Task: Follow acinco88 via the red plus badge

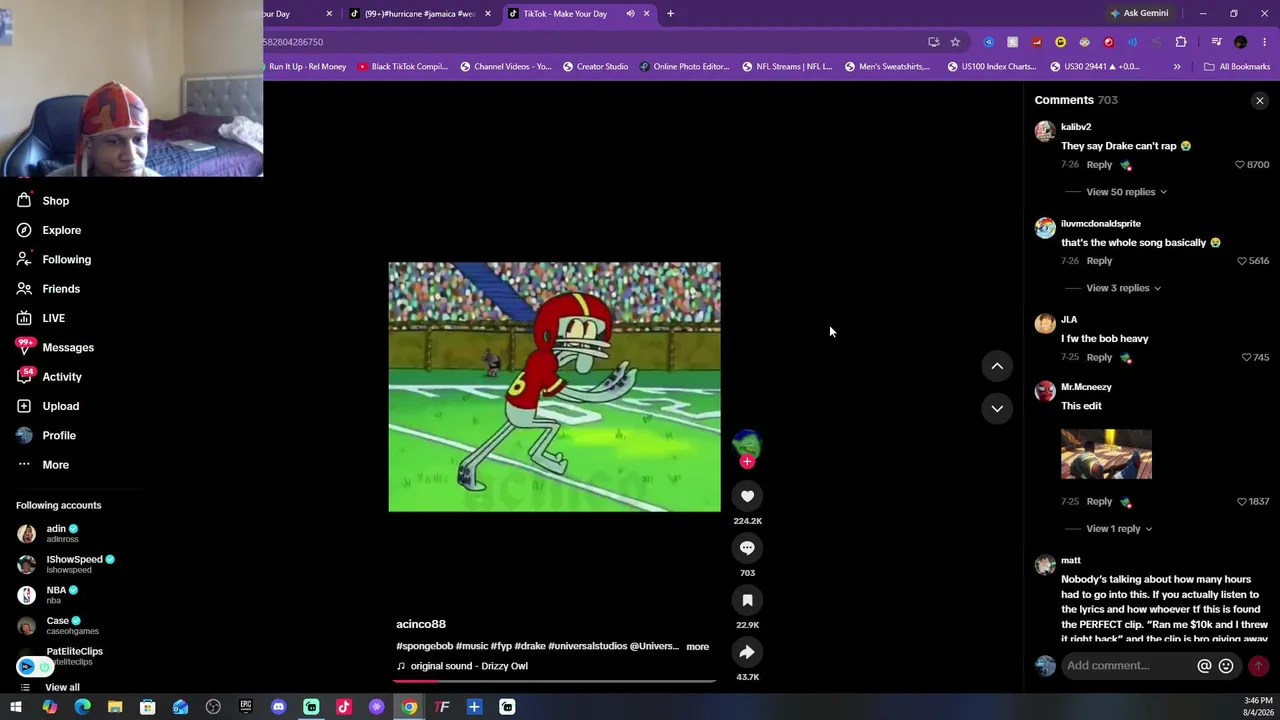Action: click(747, 462)
